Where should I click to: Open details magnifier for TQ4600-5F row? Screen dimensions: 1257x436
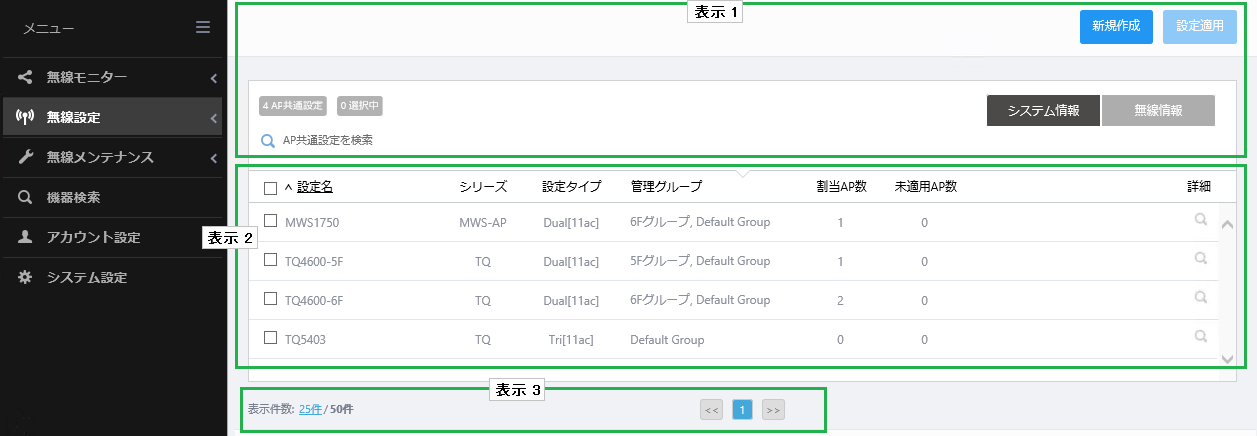coord(1201,259)
